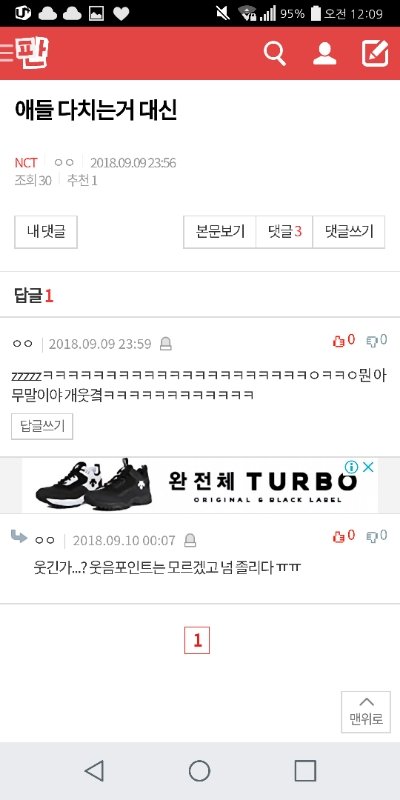Report the 00:07 reply using siren icon
Viewport: 400px width, 800px height.
pyautogui.click(x=190, y=540)
